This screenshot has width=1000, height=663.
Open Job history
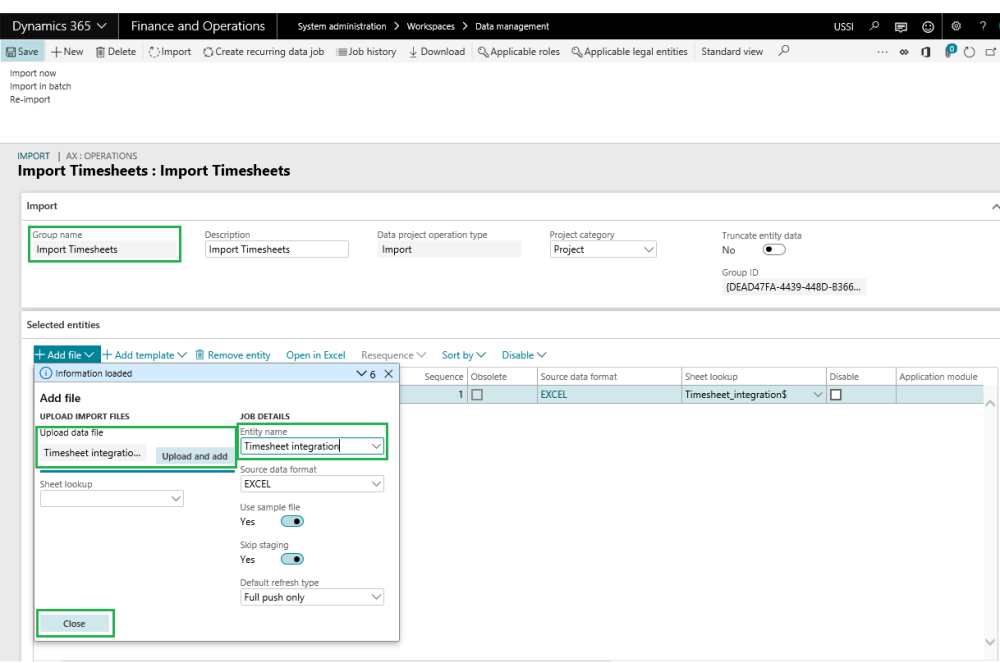click(x=367, y=52)
